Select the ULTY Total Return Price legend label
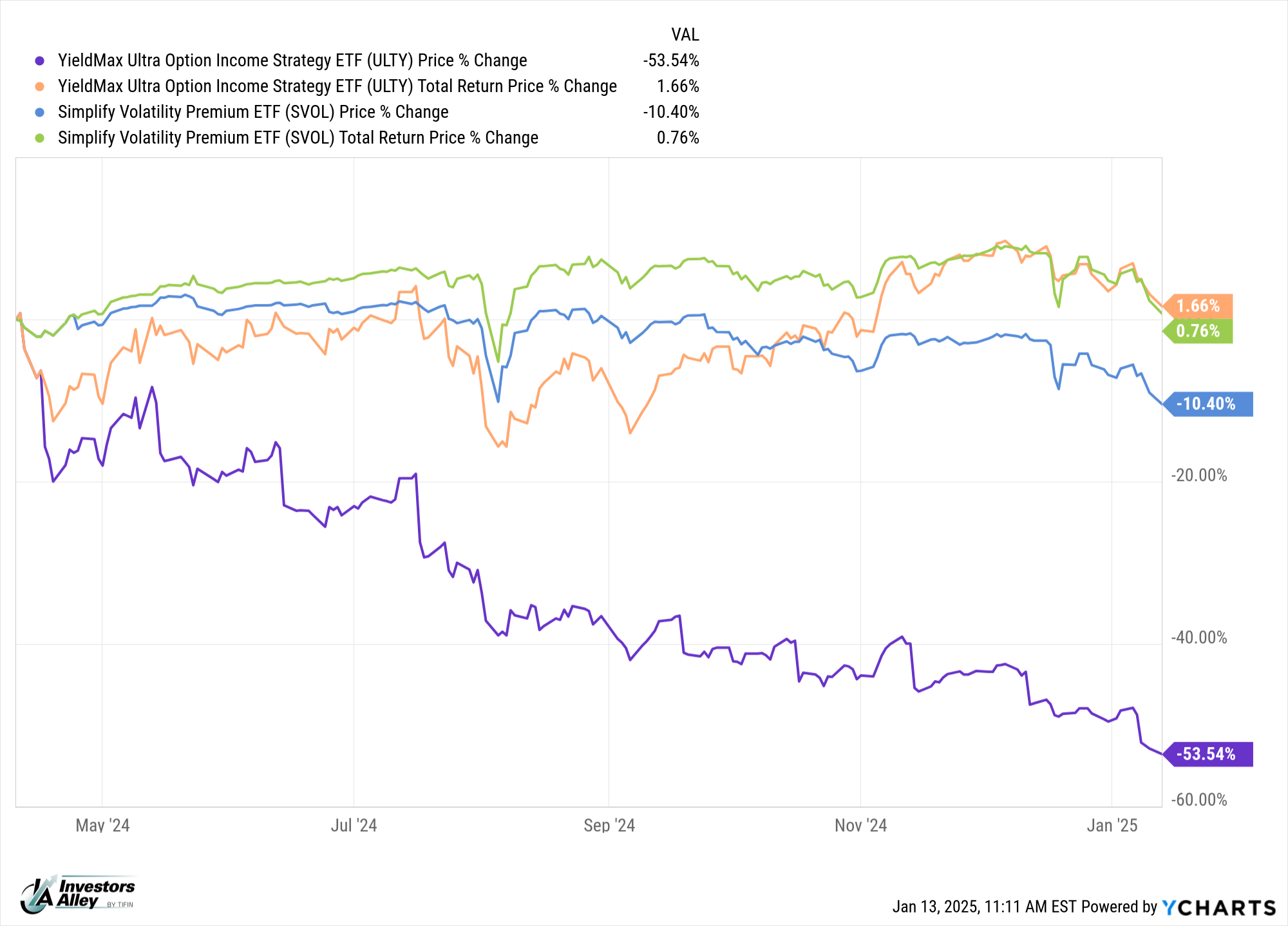 (x=337, y=86)
